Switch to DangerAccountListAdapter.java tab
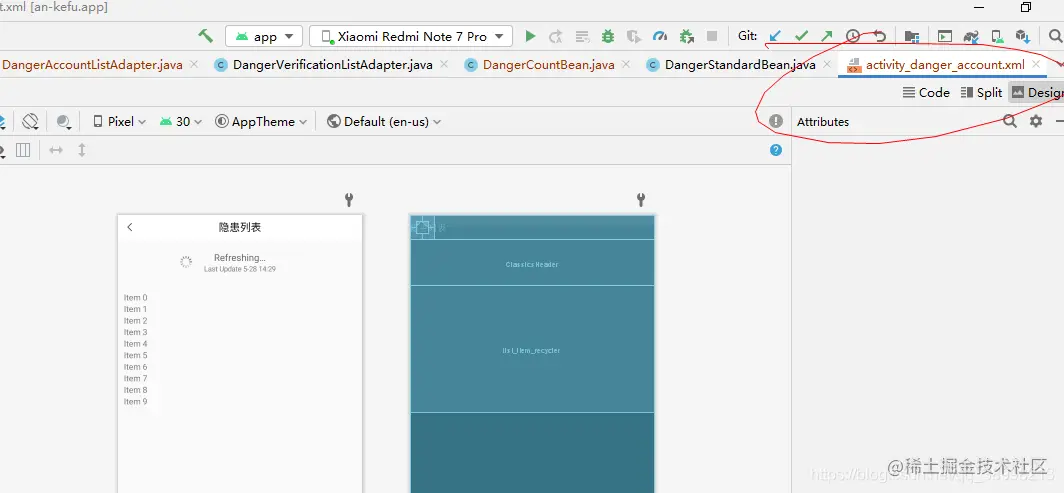1064x493 pixels. coord(92,65)
